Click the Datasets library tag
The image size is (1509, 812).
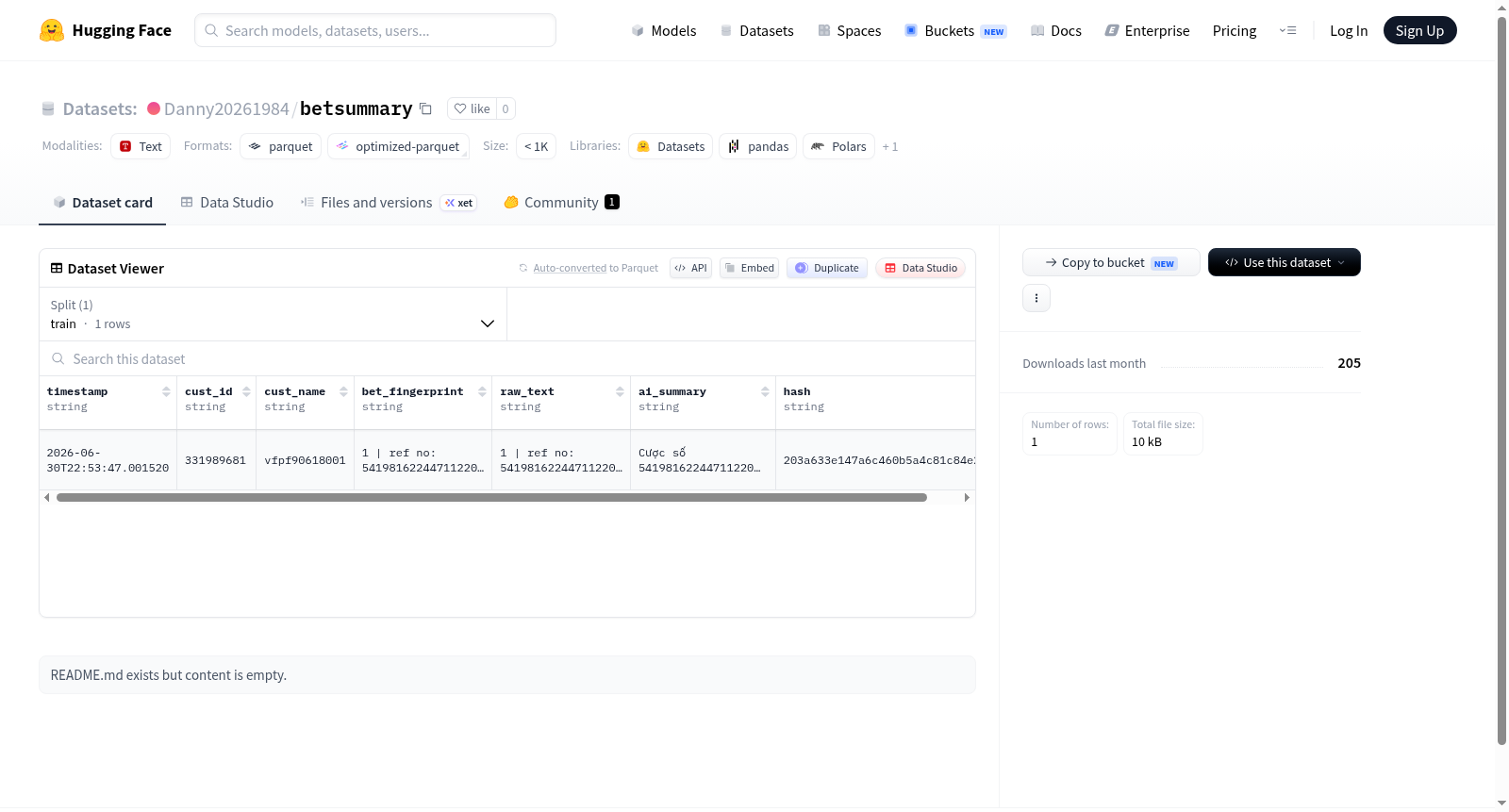point(671,146)
